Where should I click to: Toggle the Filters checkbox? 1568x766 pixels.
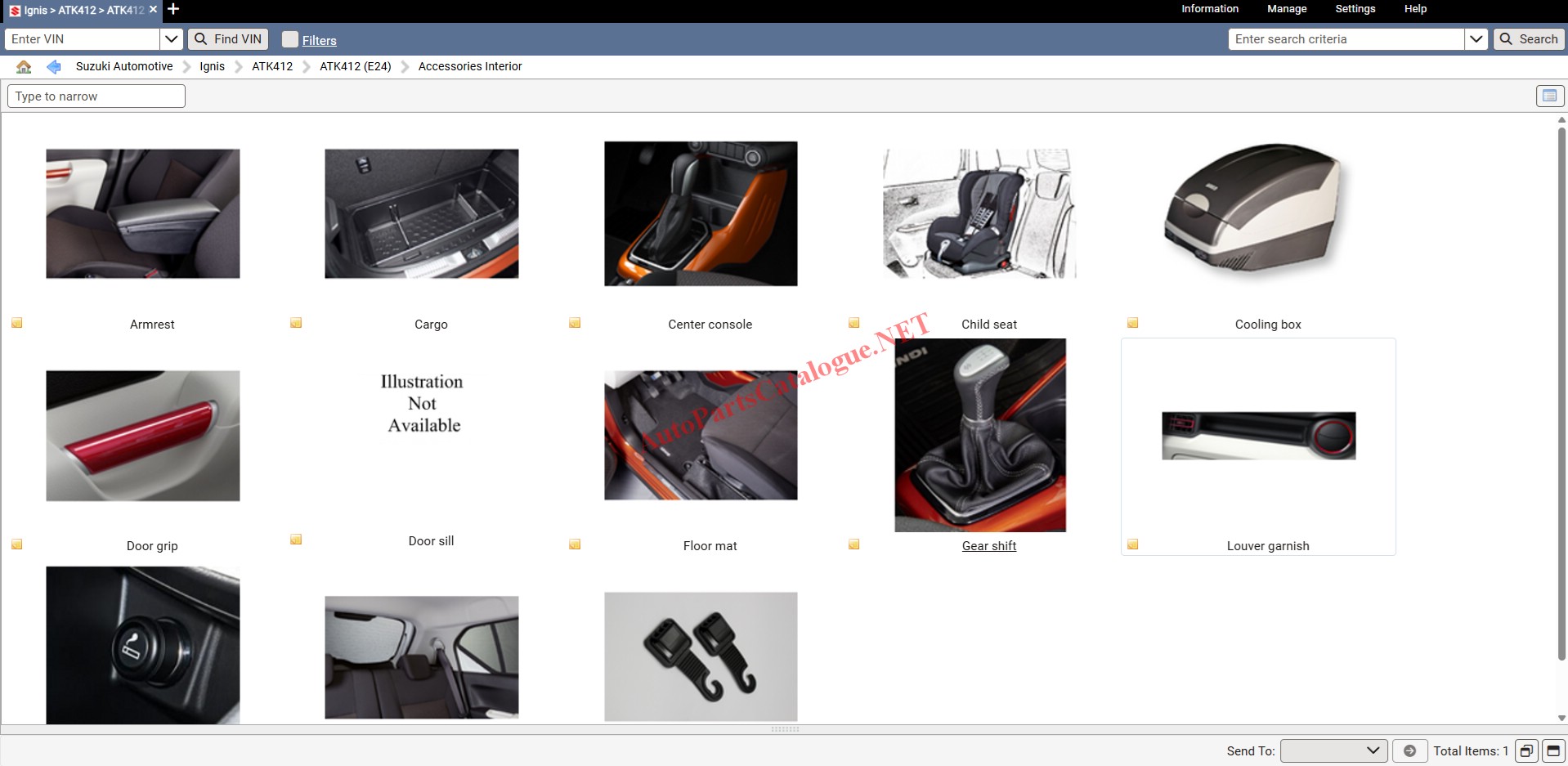pyautogui.click(x=290, y=39)
